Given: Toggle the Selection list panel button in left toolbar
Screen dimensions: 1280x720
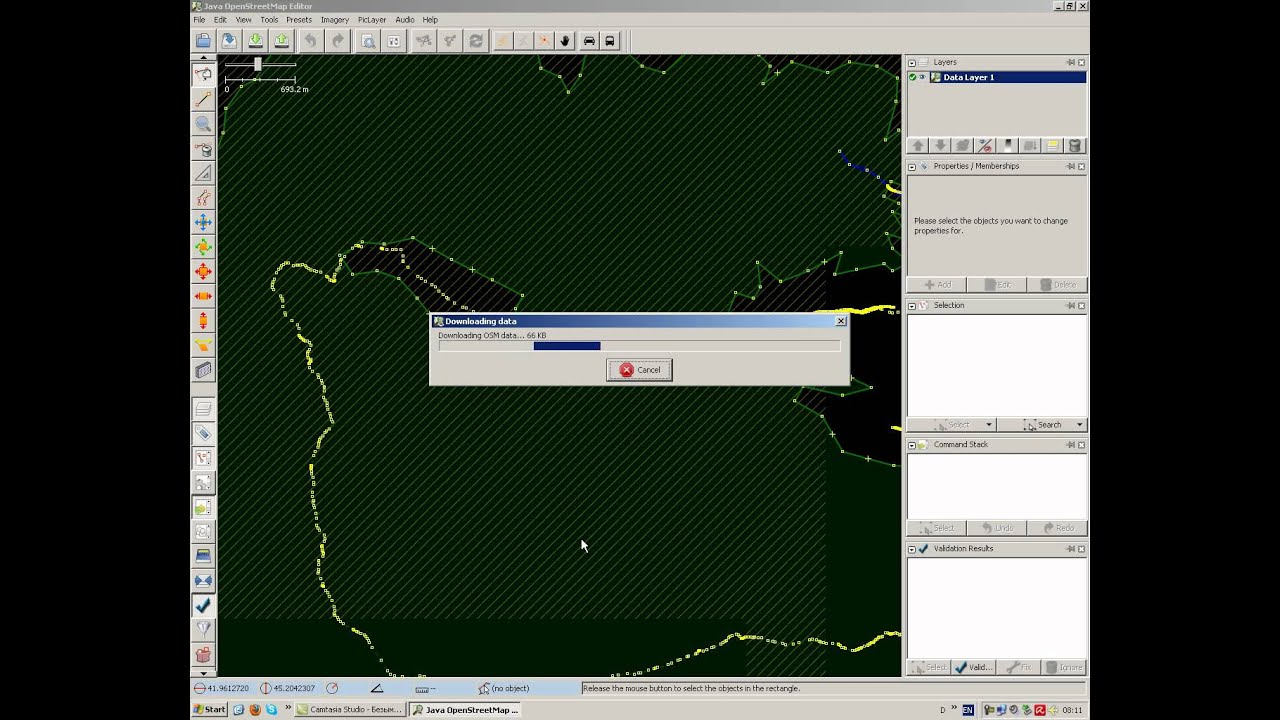Looking at the screenshot, I should coord(203,458).
